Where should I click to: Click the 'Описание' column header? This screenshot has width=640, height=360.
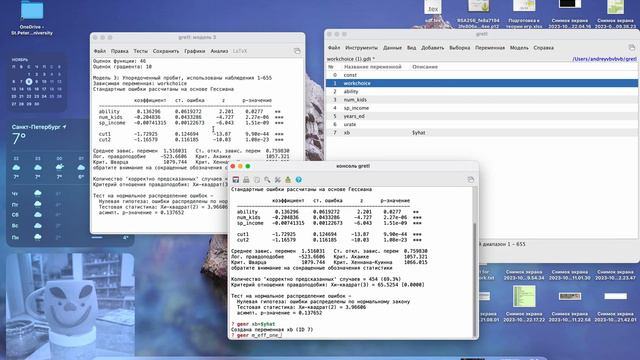(x=425, y=67)
